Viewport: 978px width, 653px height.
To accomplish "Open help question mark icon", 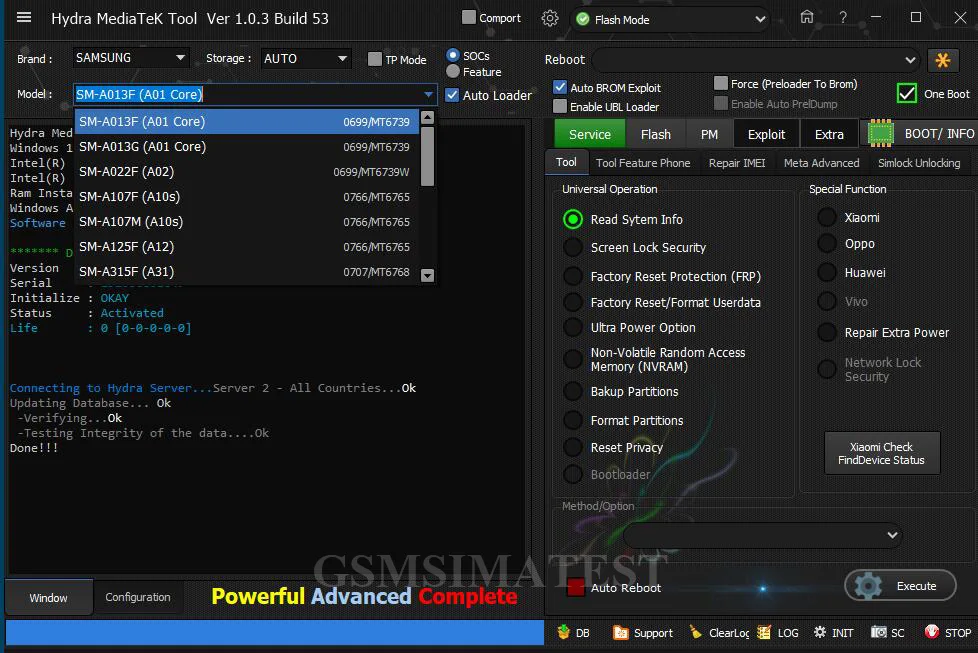I will (843, 17).
